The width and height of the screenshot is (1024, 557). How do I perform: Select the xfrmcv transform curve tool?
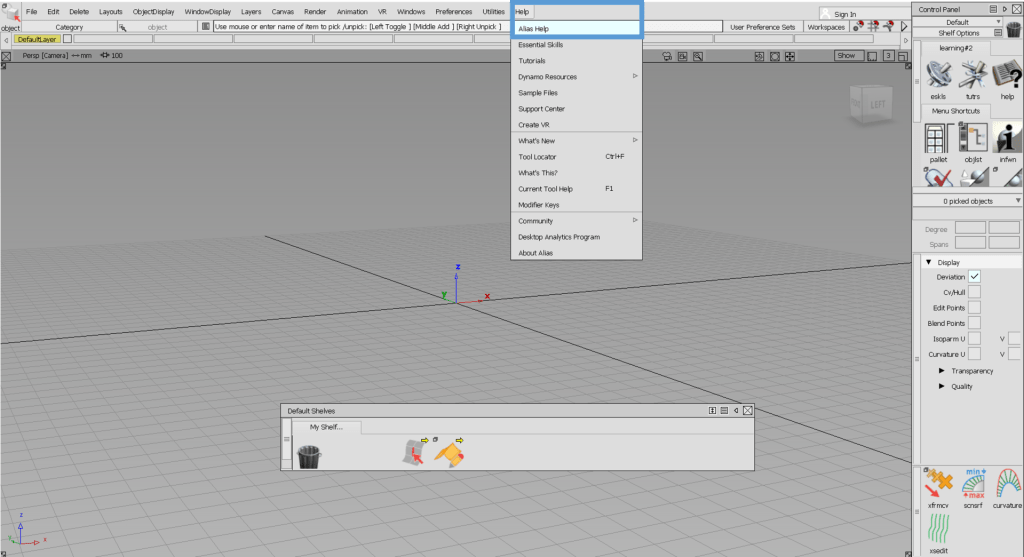[x=938, y=484]
